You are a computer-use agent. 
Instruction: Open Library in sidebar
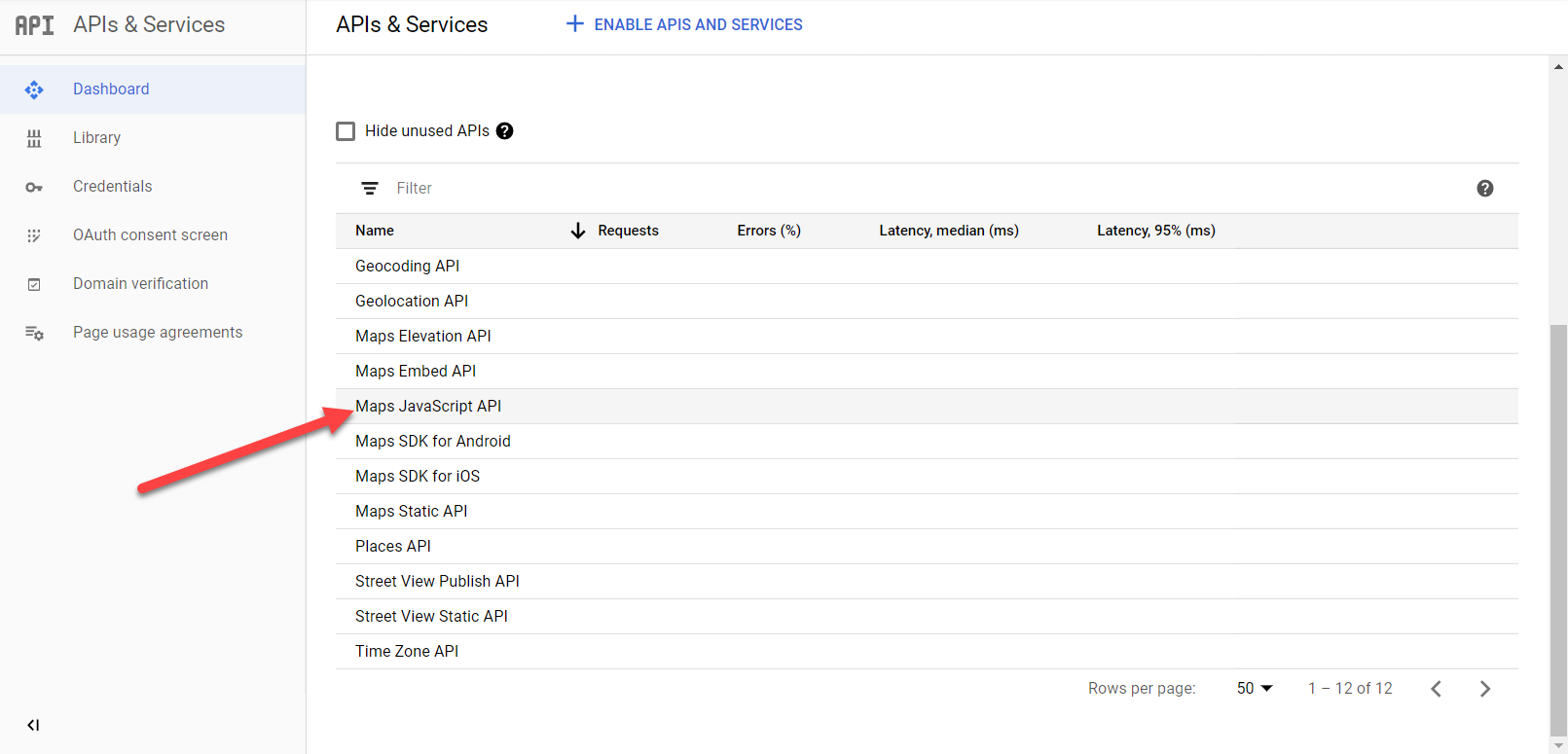[x=153, y=138]
